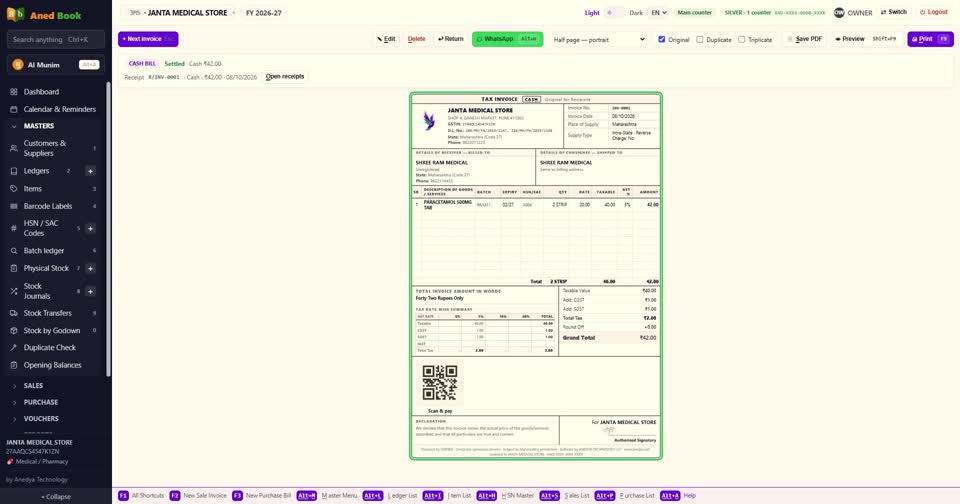Open New Sale Invoice shortcut (F2)
Image resolution: width=960 pixels, height=504 pixels.
point(198,495)
